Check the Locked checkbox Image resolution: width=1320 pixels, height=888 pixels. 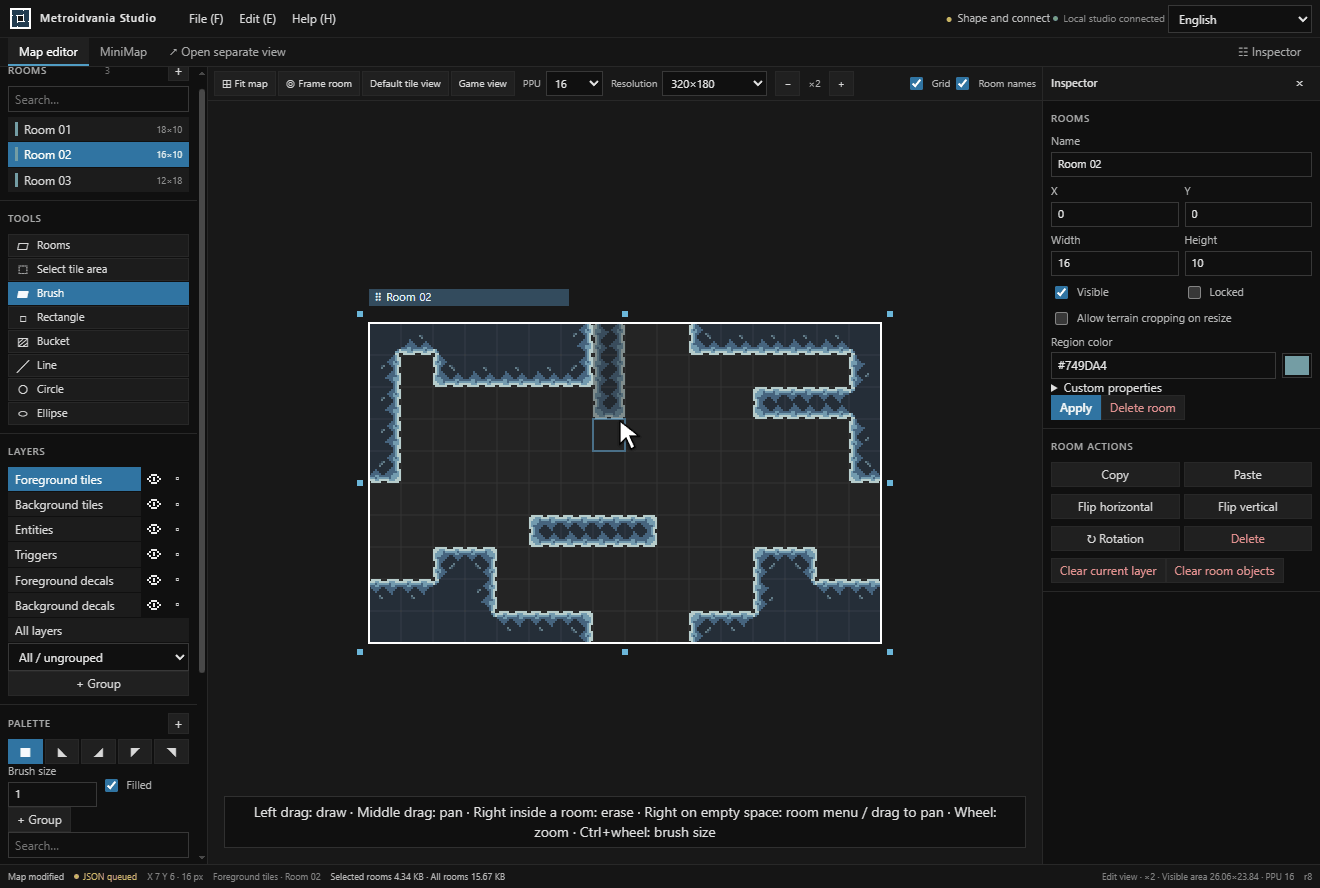point(1194,292)
